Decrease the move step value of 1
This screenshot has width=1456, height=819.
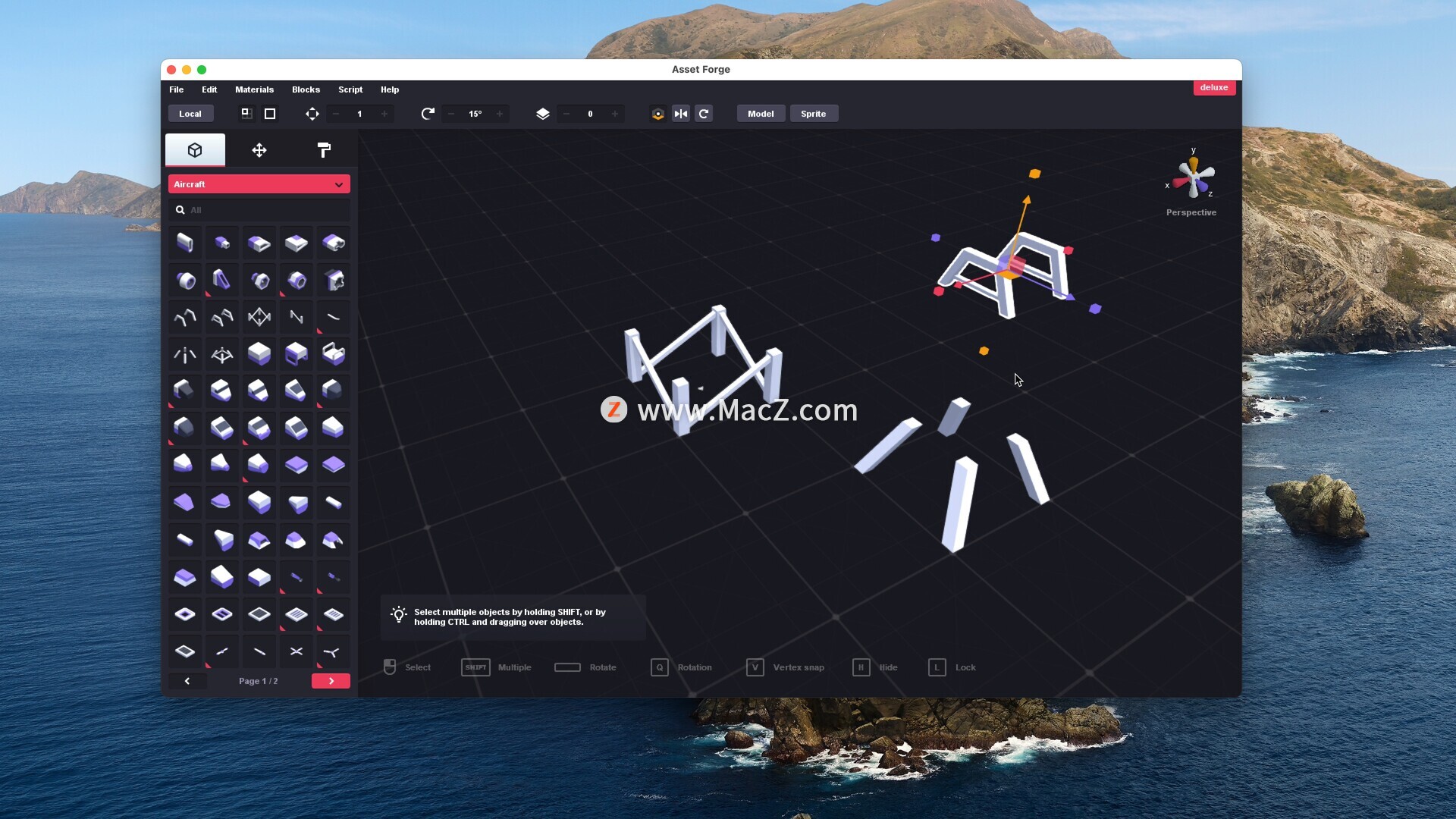coord(336,114)
